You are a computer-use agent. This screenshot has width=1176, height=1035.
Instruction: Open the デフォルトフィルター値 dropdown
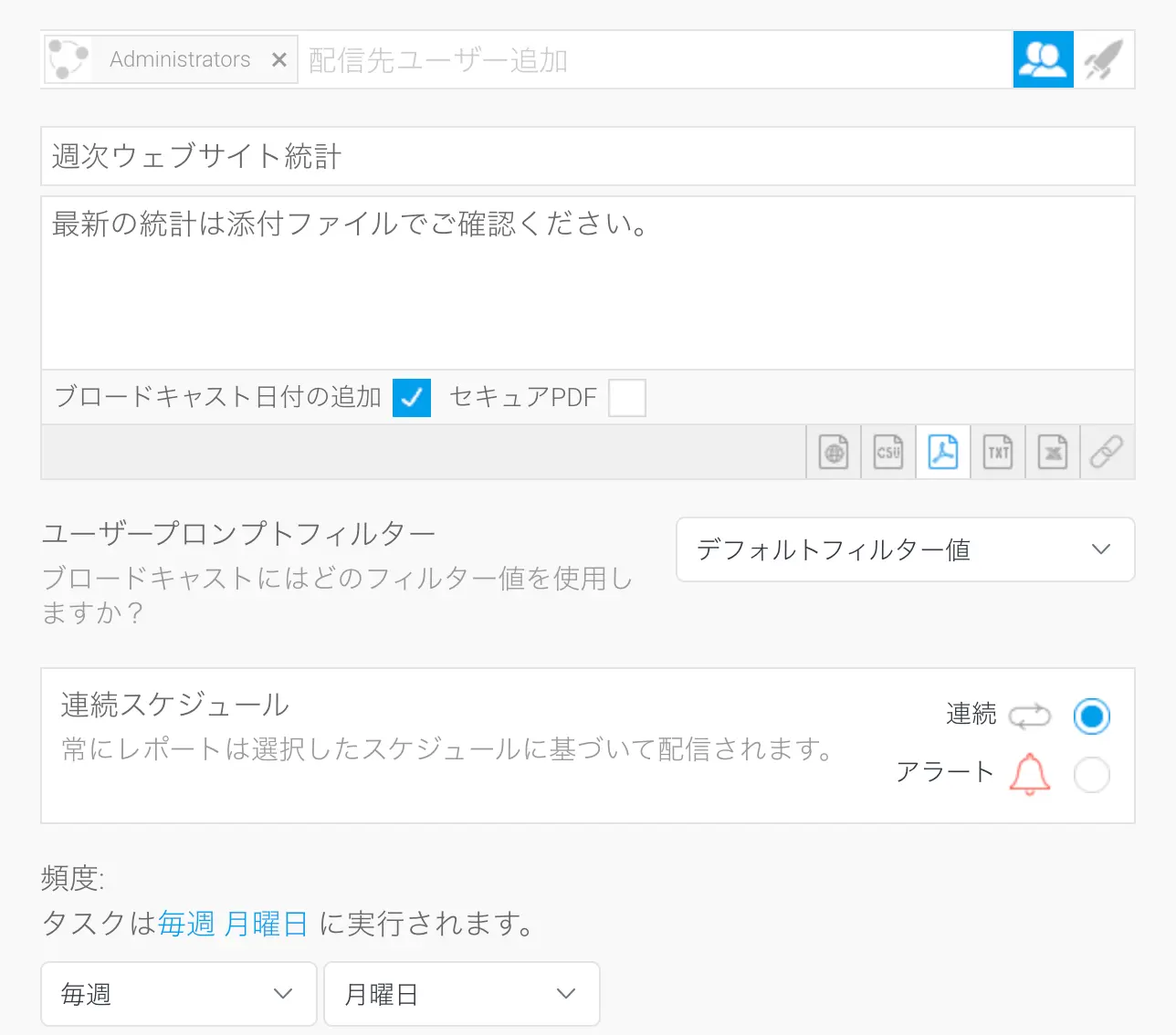pos(905,549)
